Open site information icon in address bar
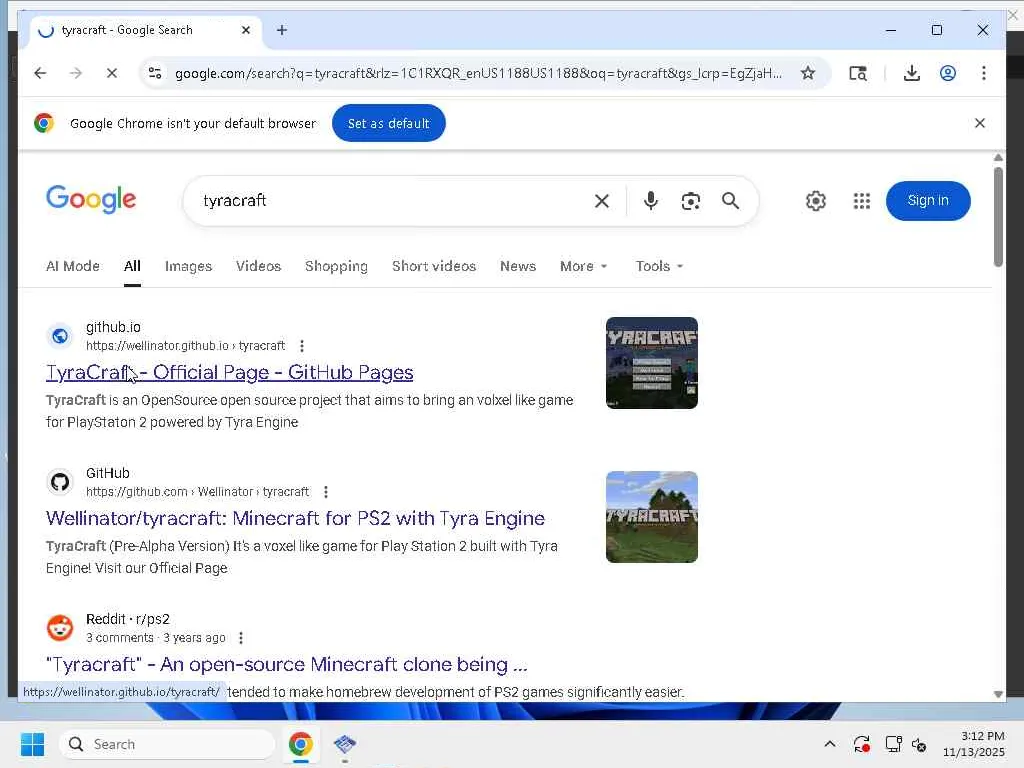This screenshot has height=768, width=1024. pos(155,73)
